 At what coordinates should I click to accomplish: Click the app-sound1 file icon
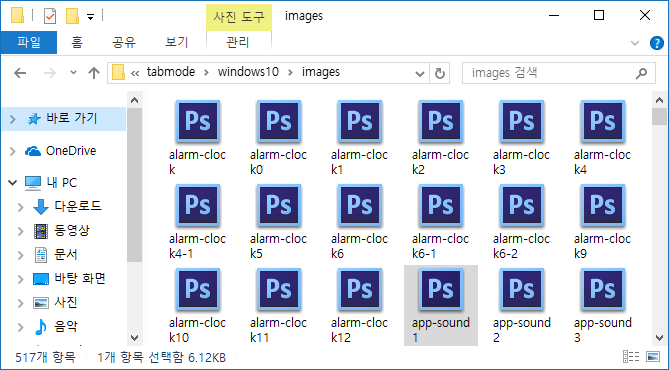tap(441, 289)
